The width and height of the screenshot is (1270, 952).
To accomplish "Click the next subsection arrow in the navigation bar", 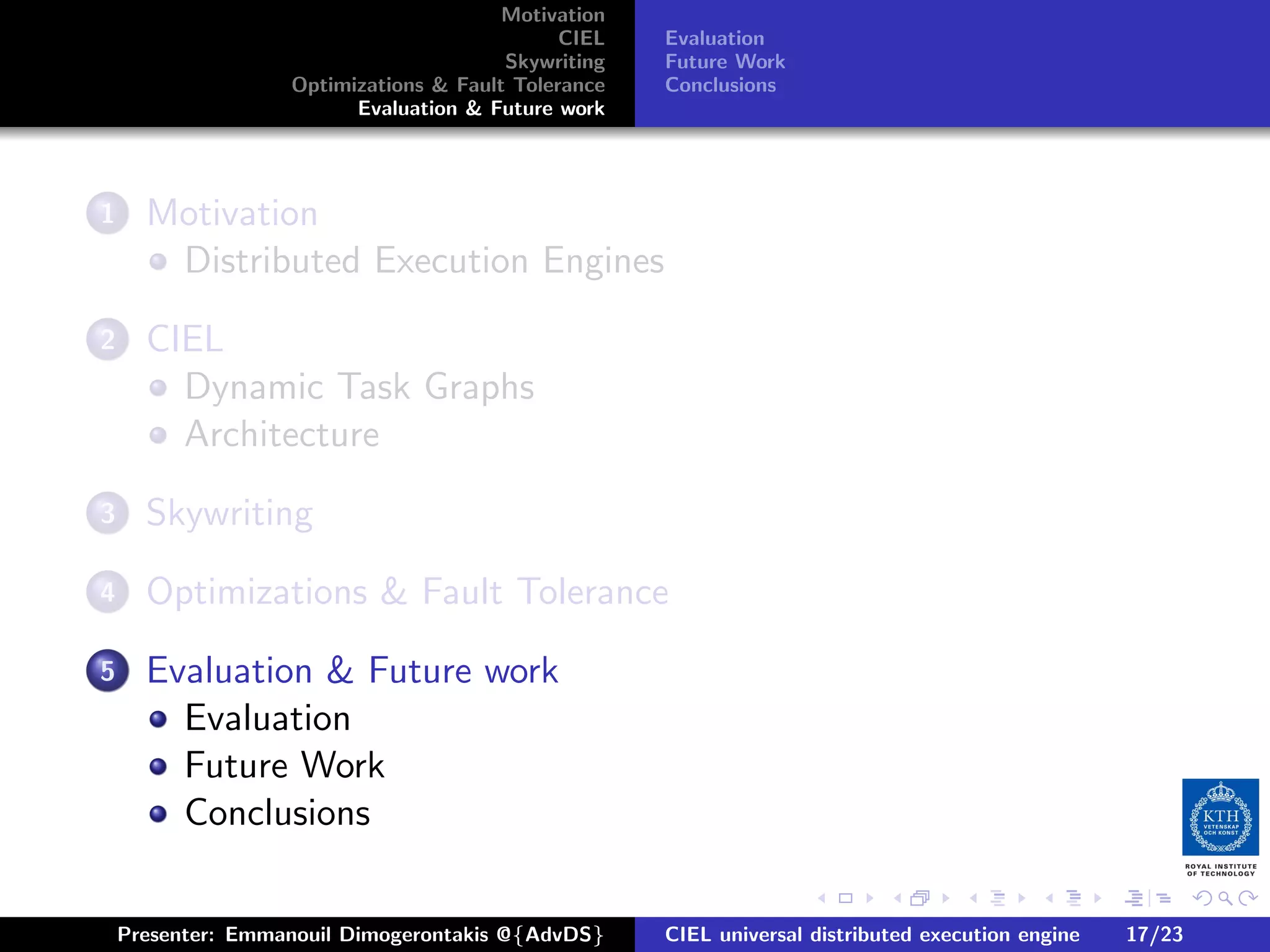I will coord(1022,898).
